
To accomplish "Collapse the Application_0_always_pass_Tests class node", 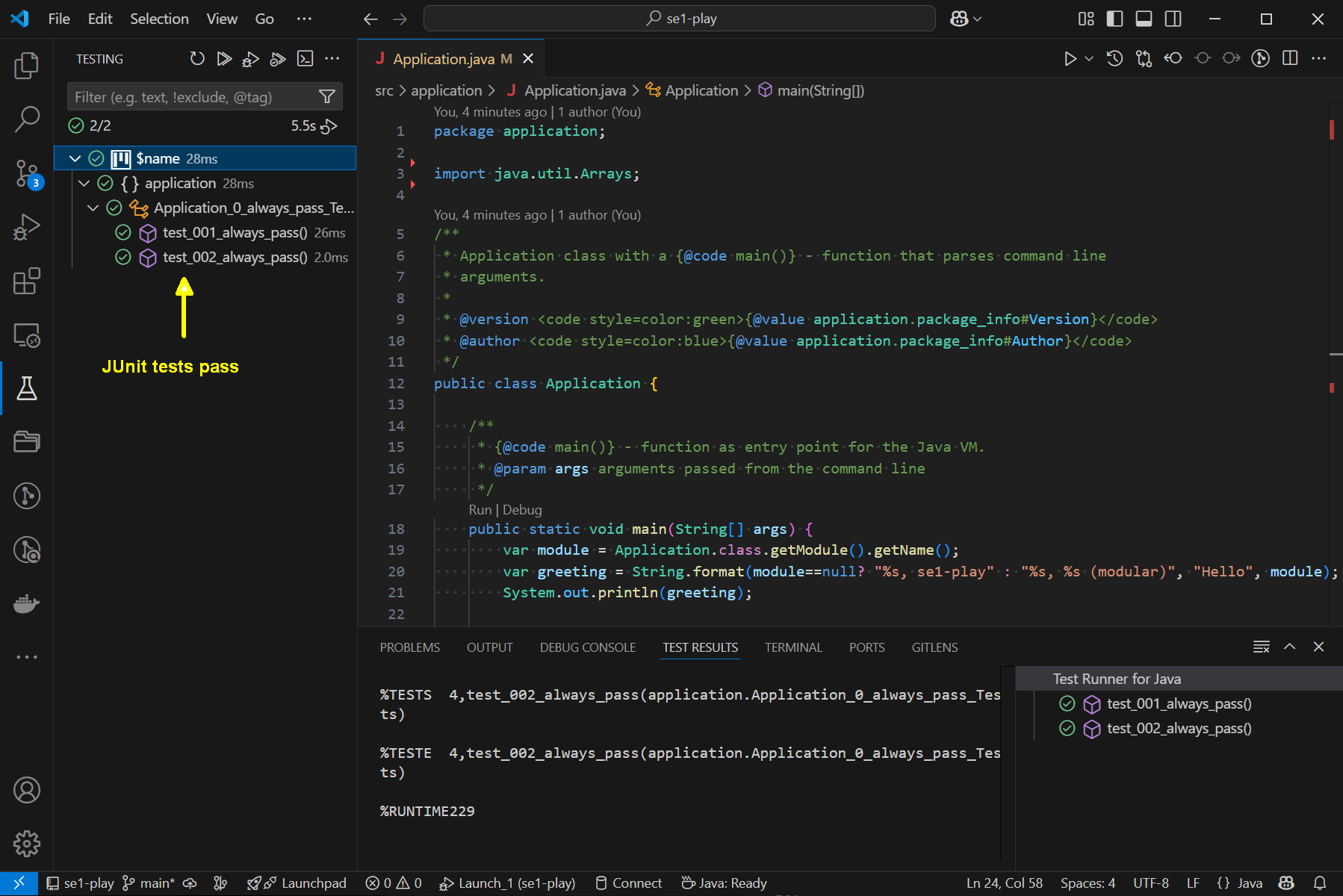I will coord(93,208).
